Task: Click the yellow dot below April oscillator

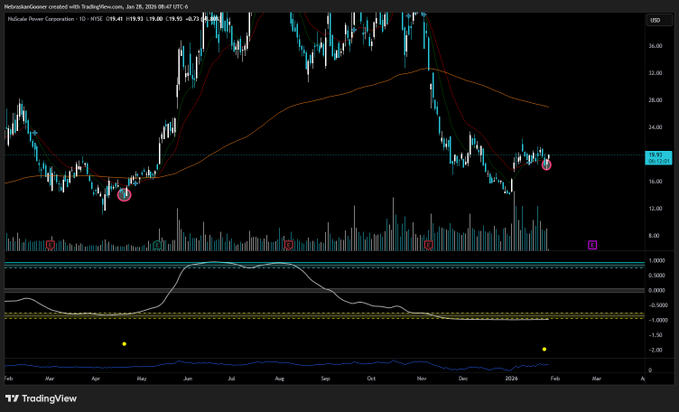Action: click(124, 344)
